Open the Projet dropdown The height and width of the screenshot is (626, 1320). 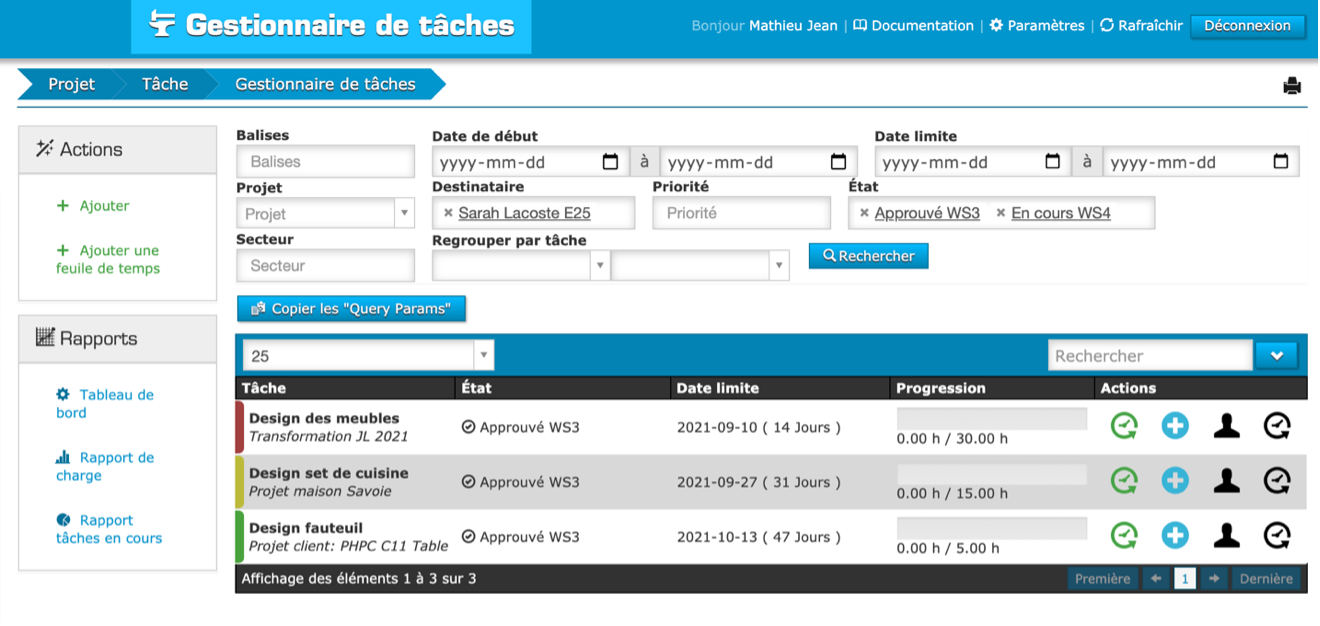tap(325, 213)
